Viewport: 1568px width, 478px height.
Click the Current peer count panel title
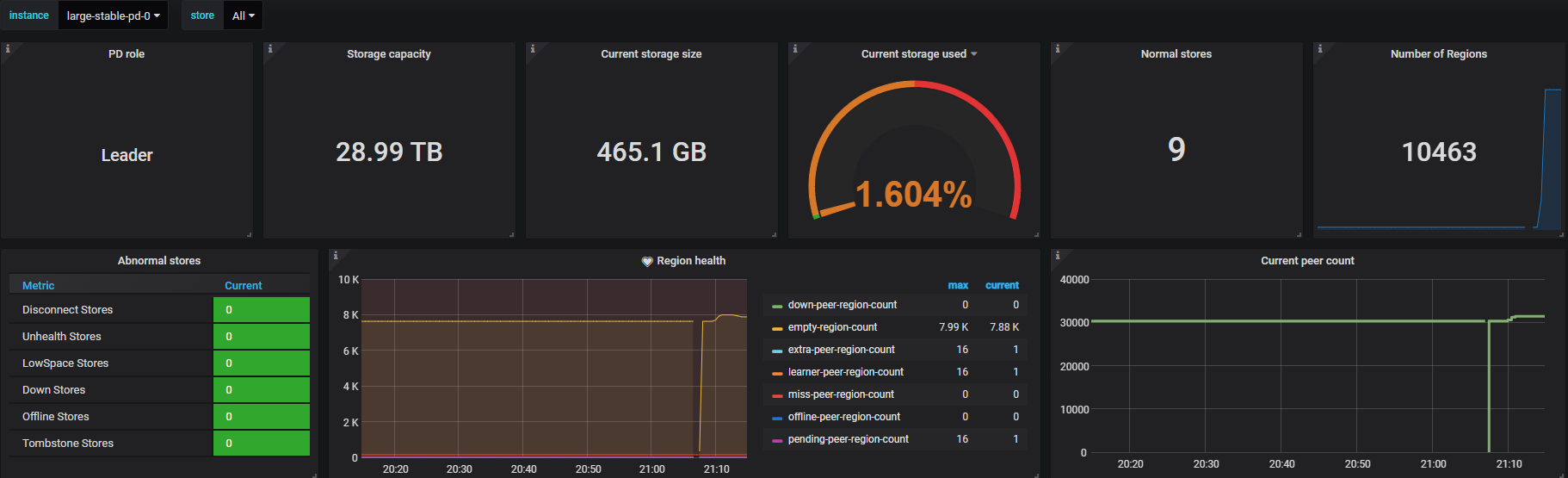[x=1306, y=261]
